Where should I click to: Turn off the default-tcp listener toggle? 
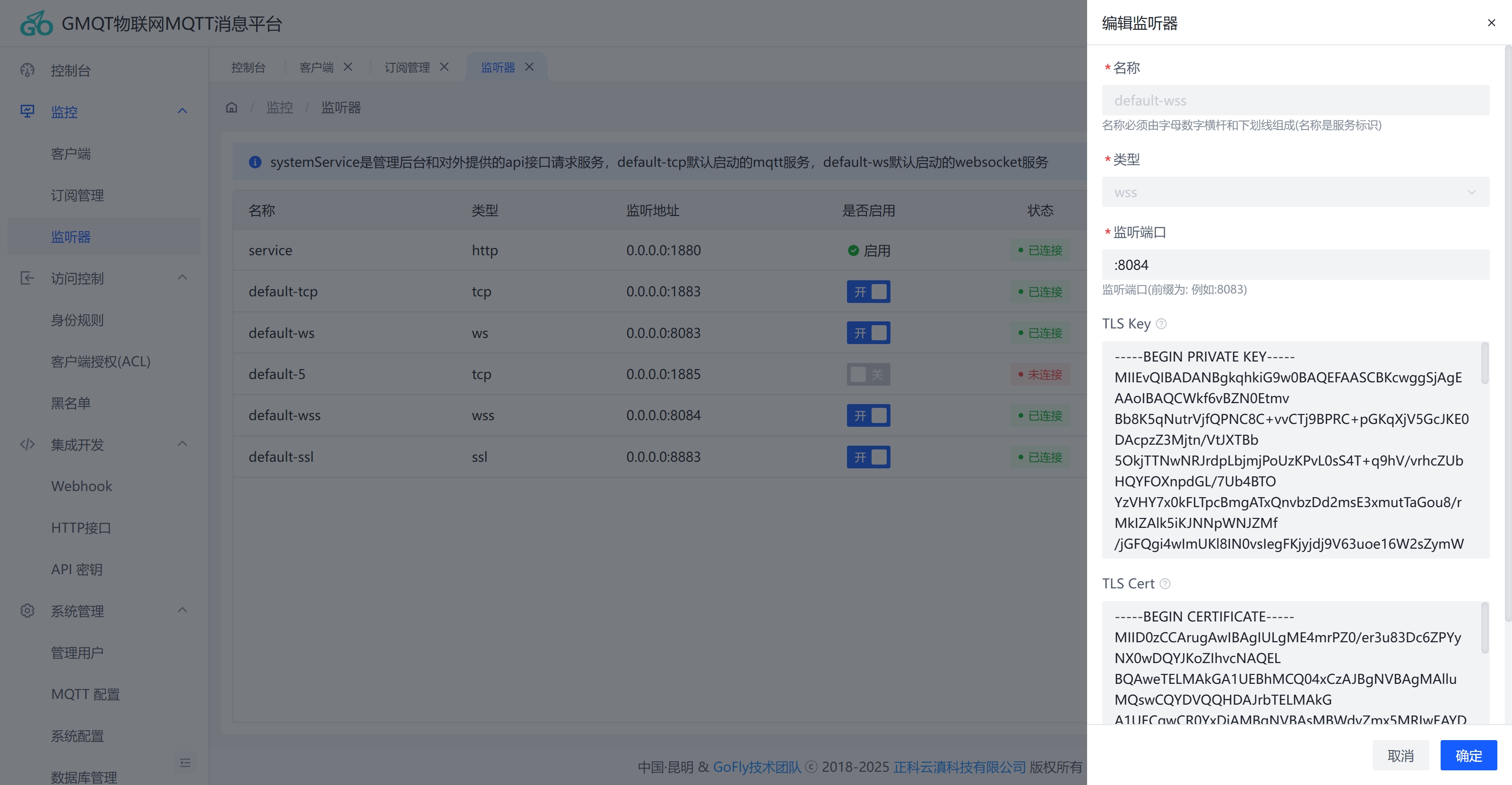click(x=868, y=291)
